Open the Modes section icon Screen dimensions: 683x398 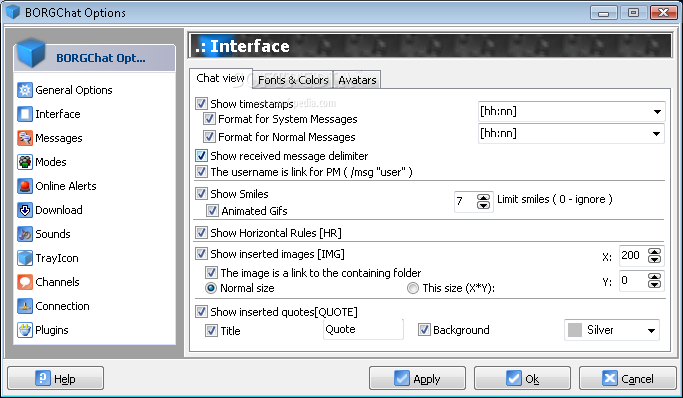pyautogui.click(x=25, y=162)
